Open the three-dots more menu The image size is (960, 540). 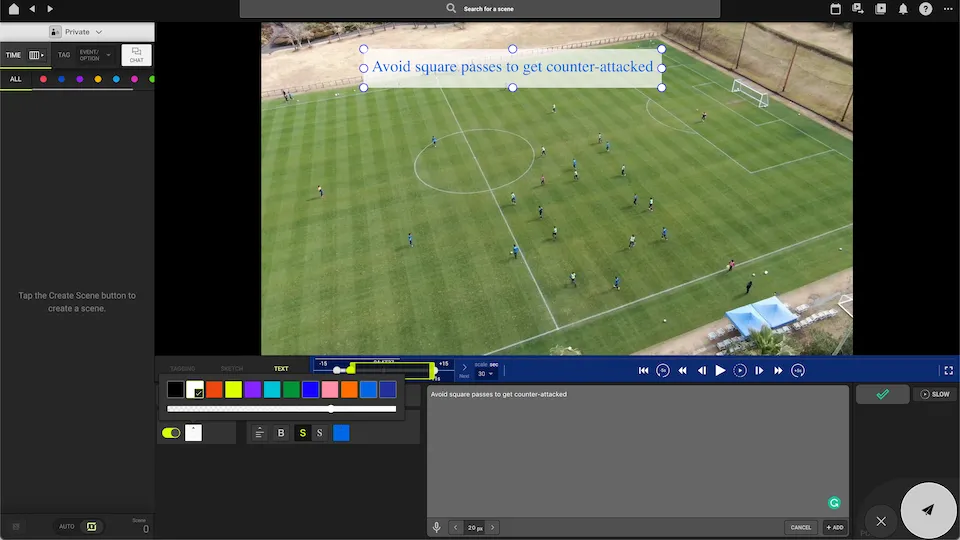pos(948,9)
